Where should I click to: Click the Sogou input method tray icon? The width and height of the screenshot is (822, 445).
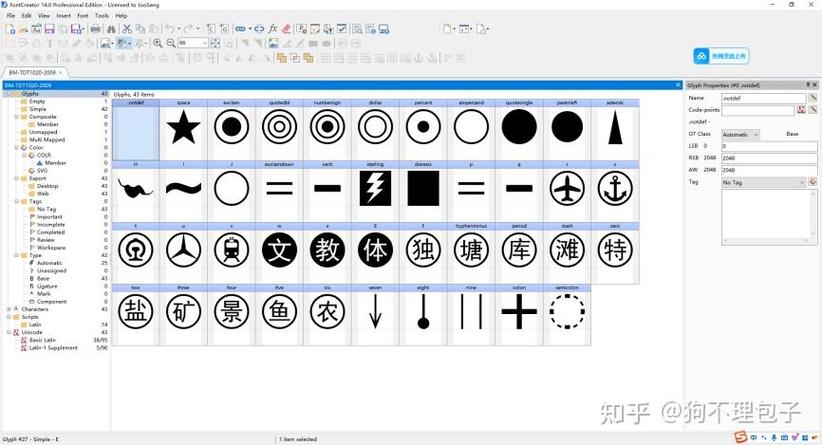740,437
